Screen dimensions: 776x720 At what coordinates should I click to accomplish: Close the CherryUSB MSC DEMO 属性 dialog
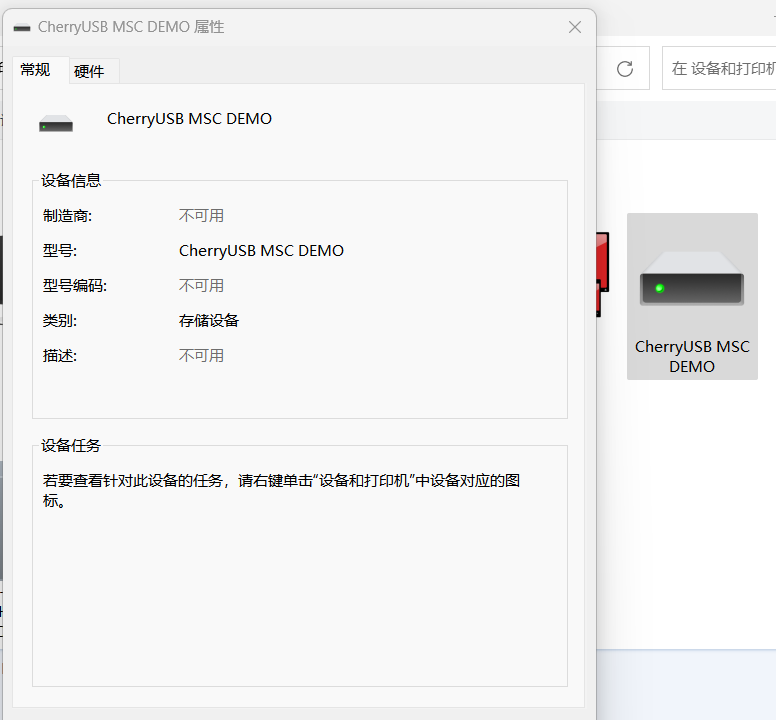pos(575,27)
